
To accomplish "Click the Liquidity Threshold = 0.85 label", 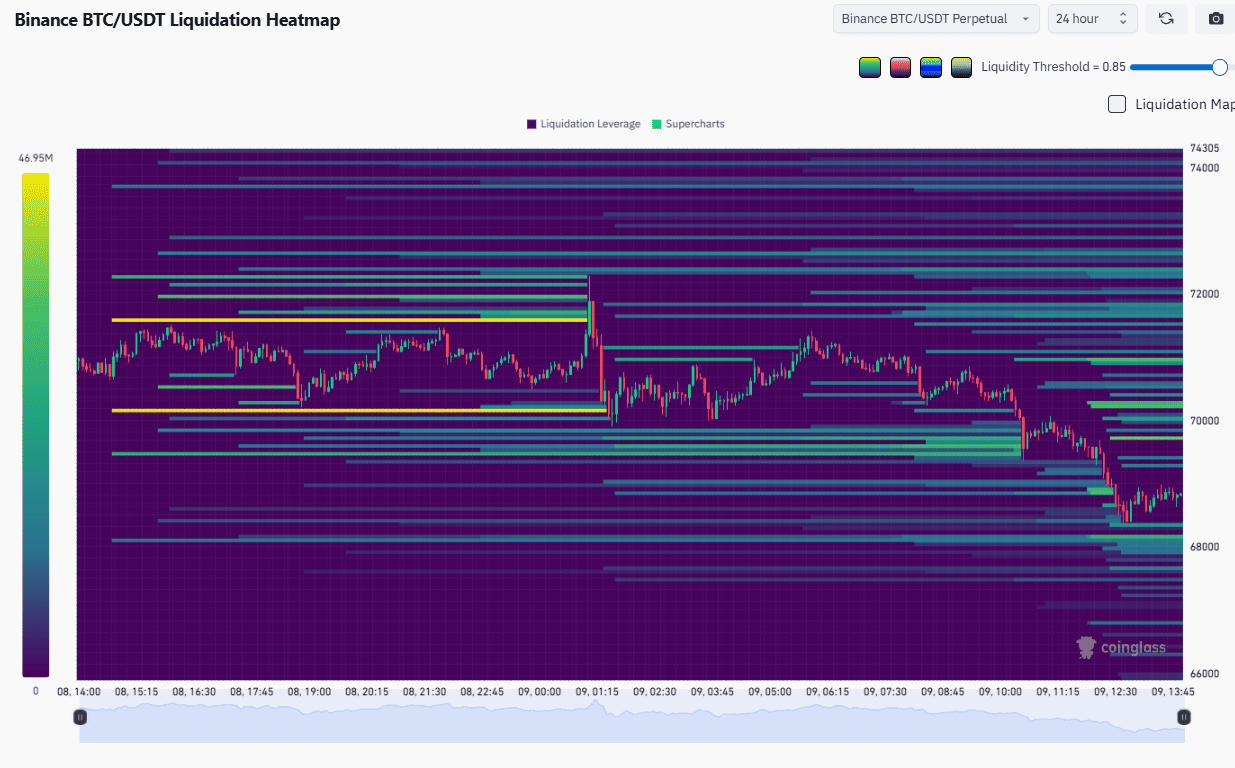I will click(1053, 67).
